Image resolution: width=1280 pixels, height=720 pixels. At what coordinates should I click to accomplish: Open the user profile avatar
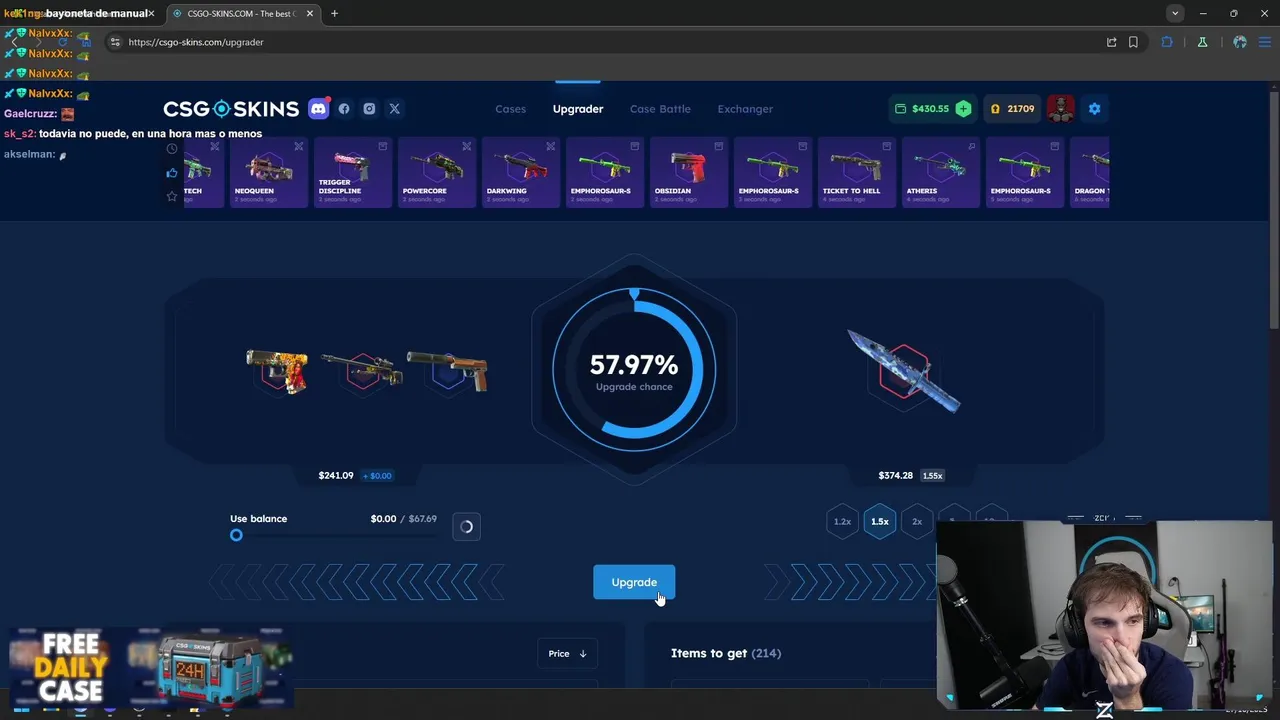(x=1060, y=109)
